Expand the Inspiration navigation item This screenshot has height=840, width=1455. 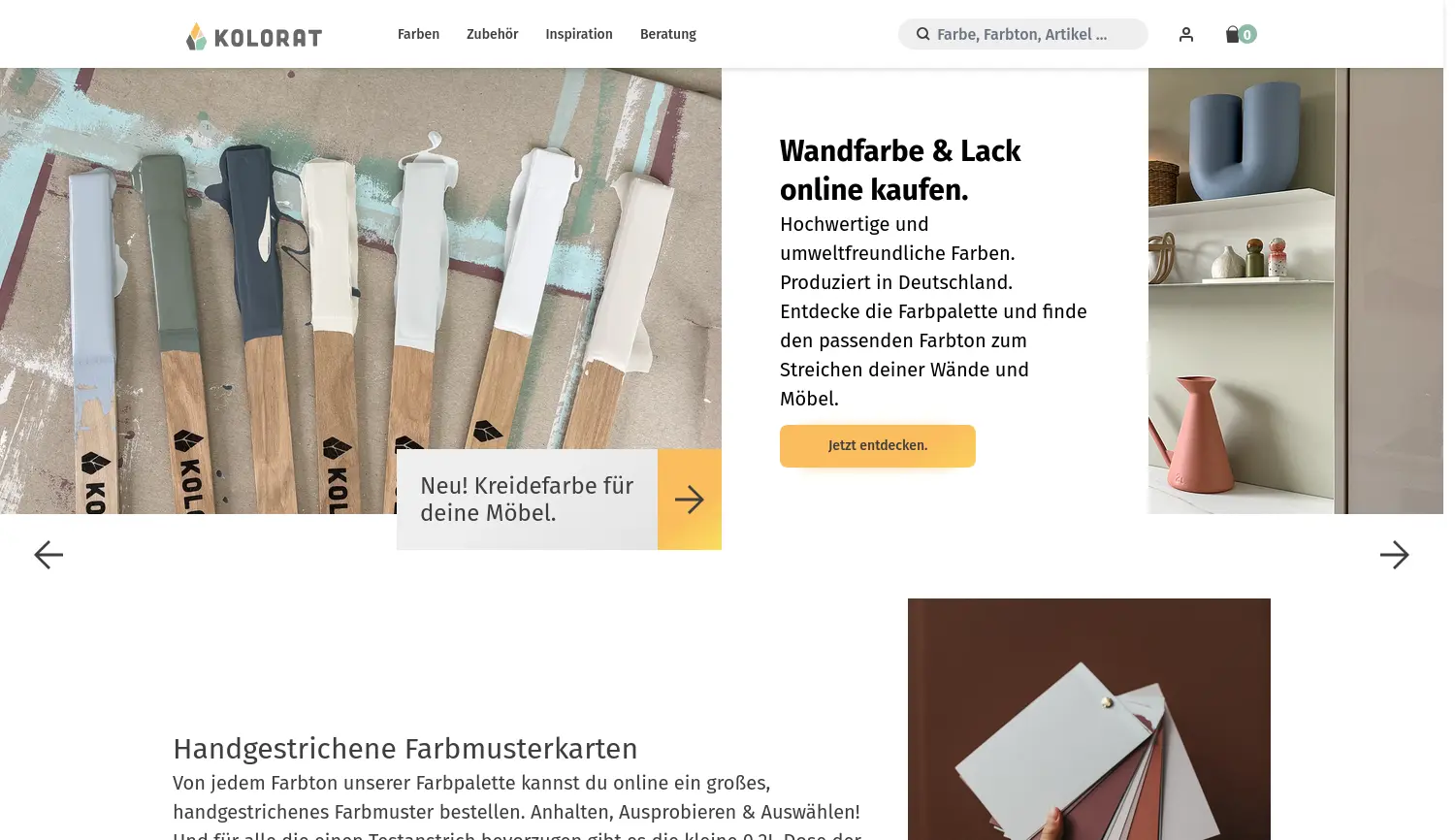pos(579,34)
